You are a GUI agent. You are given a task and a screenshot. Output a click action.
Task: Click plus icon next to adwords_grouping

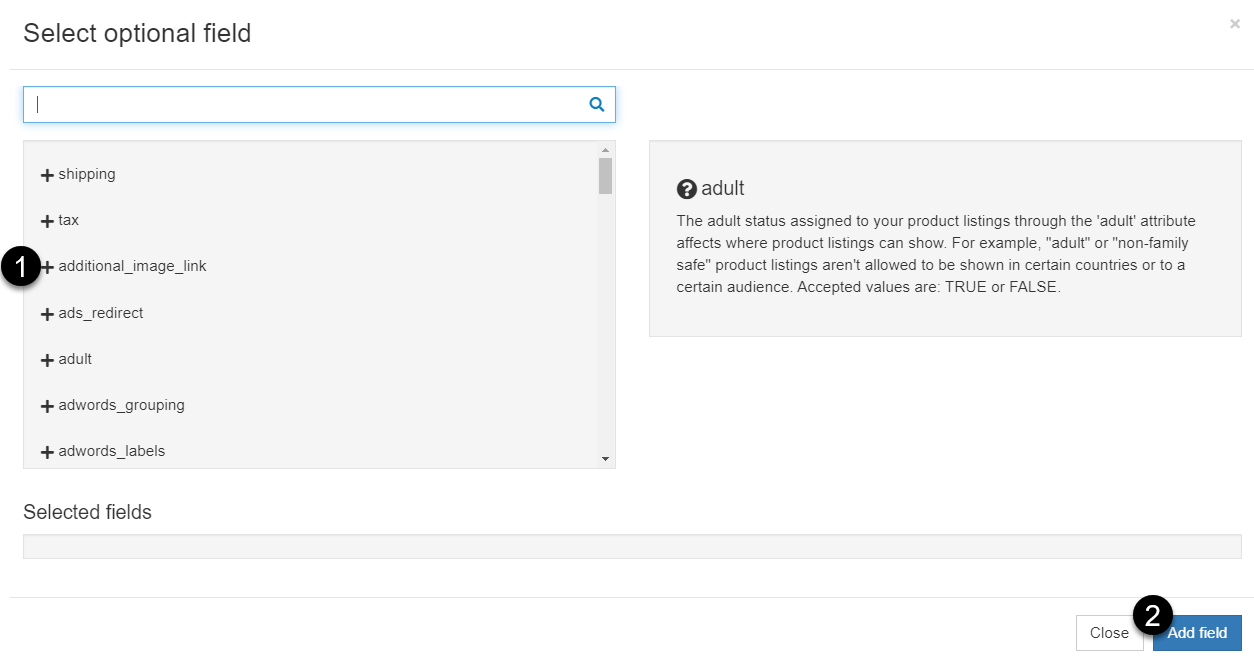(47, 406)
